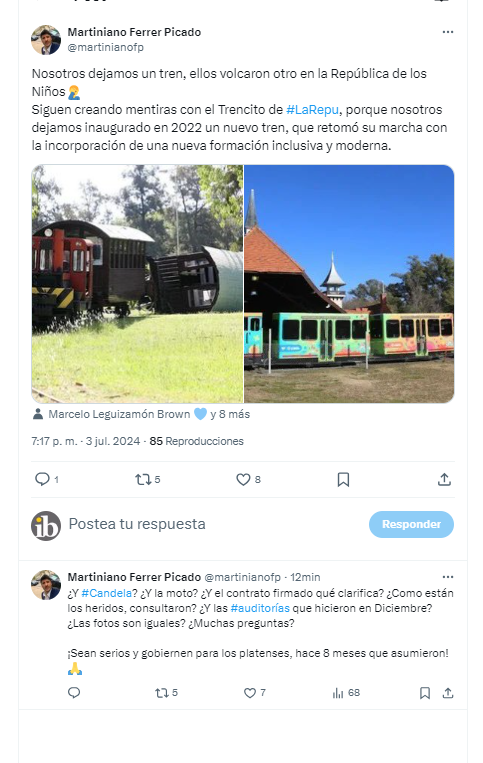Bookmark the main post
The image size is (483, 763).
[x=343, y=480]
